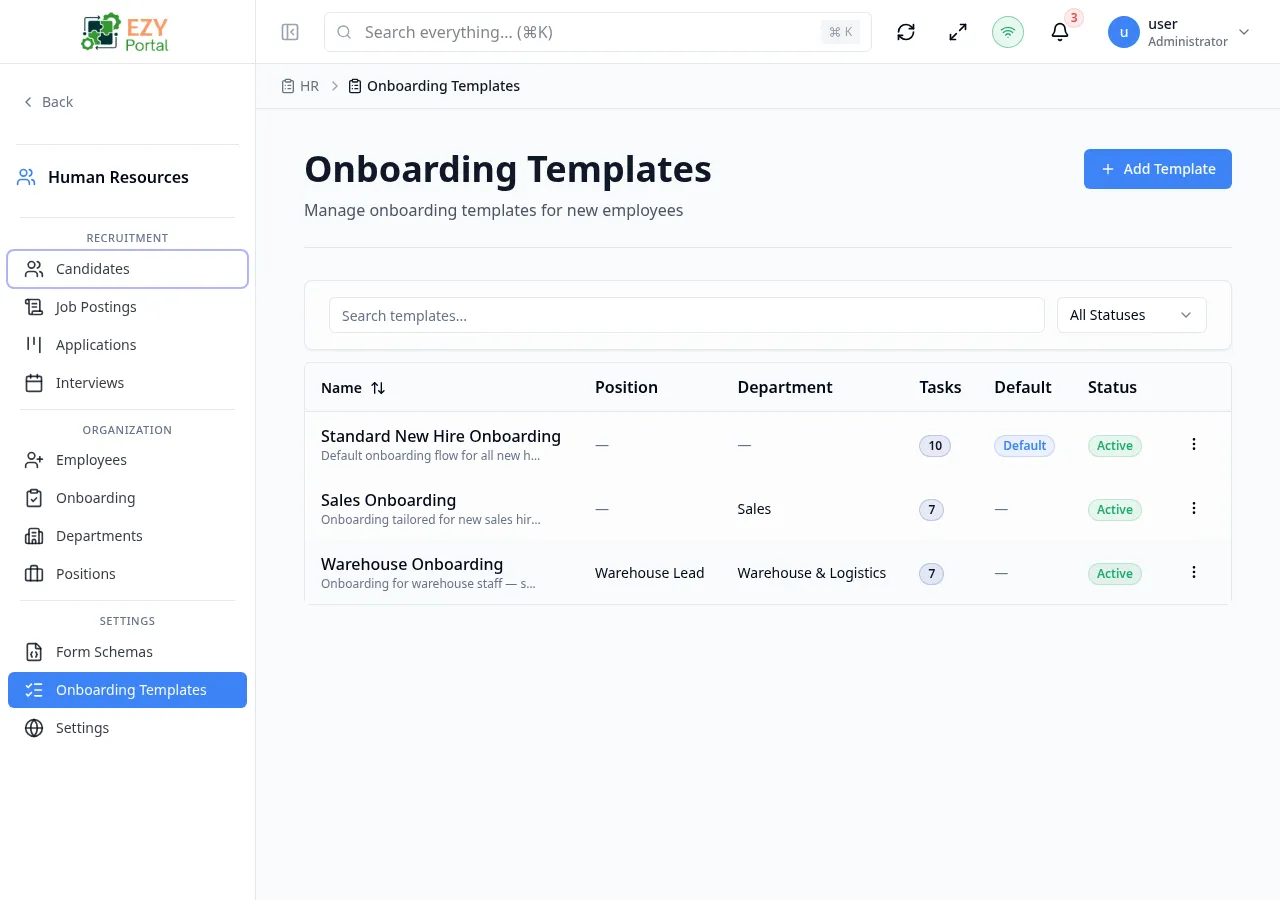The image size is (1280, 900).
Task: Open Positions page
Action: [127, 574]
